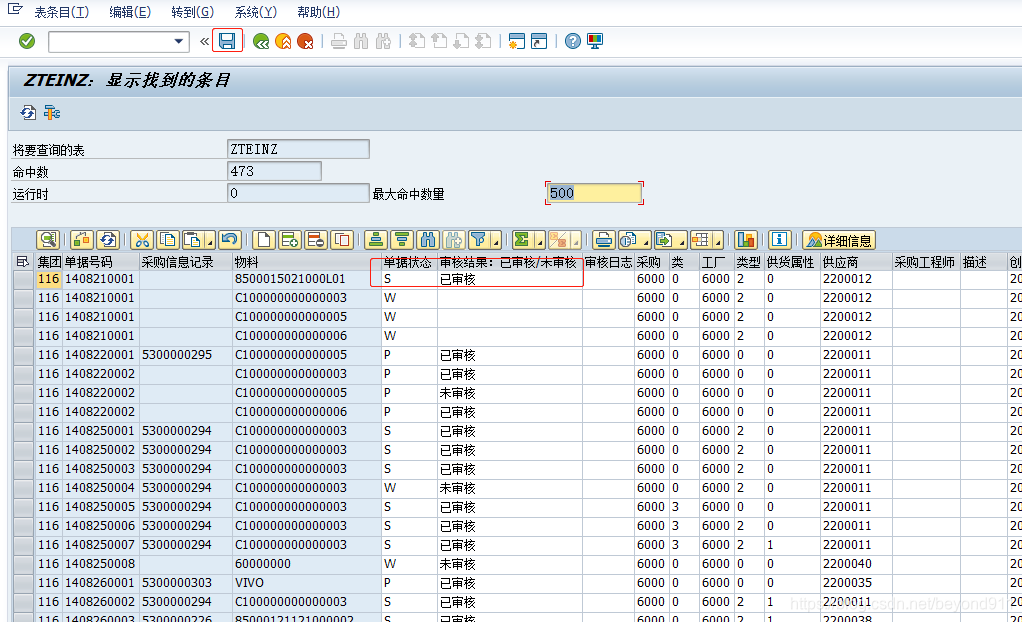Create a new session with the window icon

click(516, 41)
